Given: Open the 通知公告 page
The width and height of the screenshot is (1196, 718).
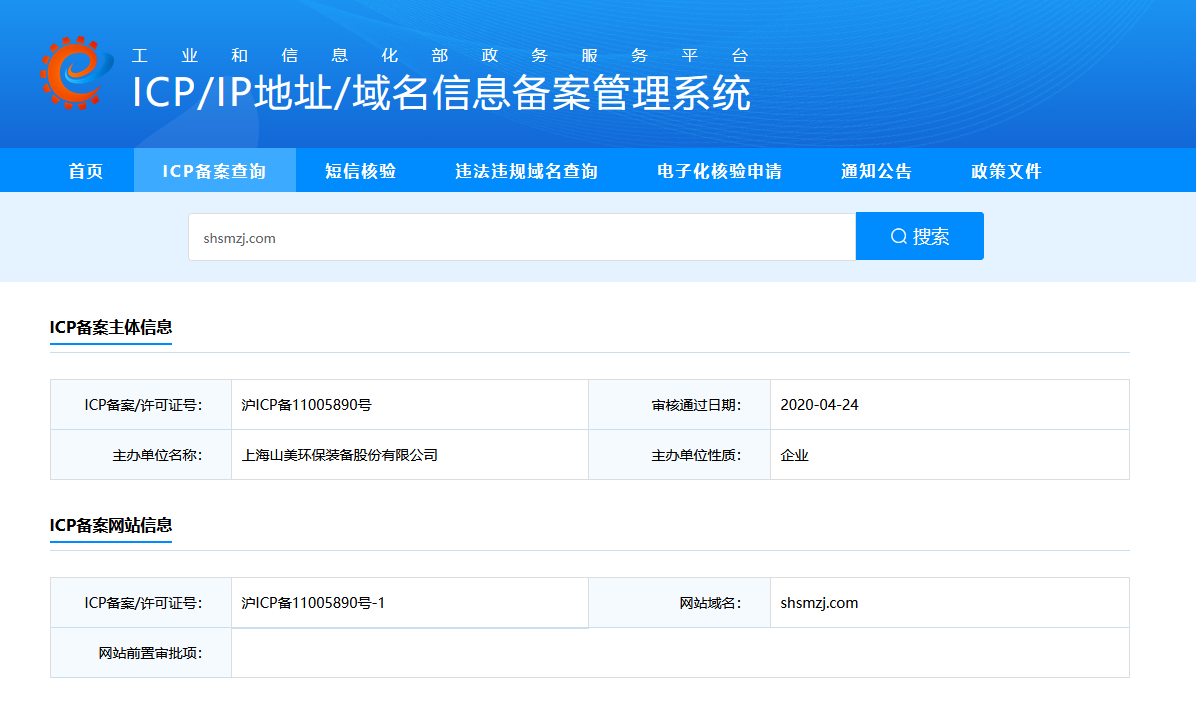Looking at the screenshot, I should 876,171.
